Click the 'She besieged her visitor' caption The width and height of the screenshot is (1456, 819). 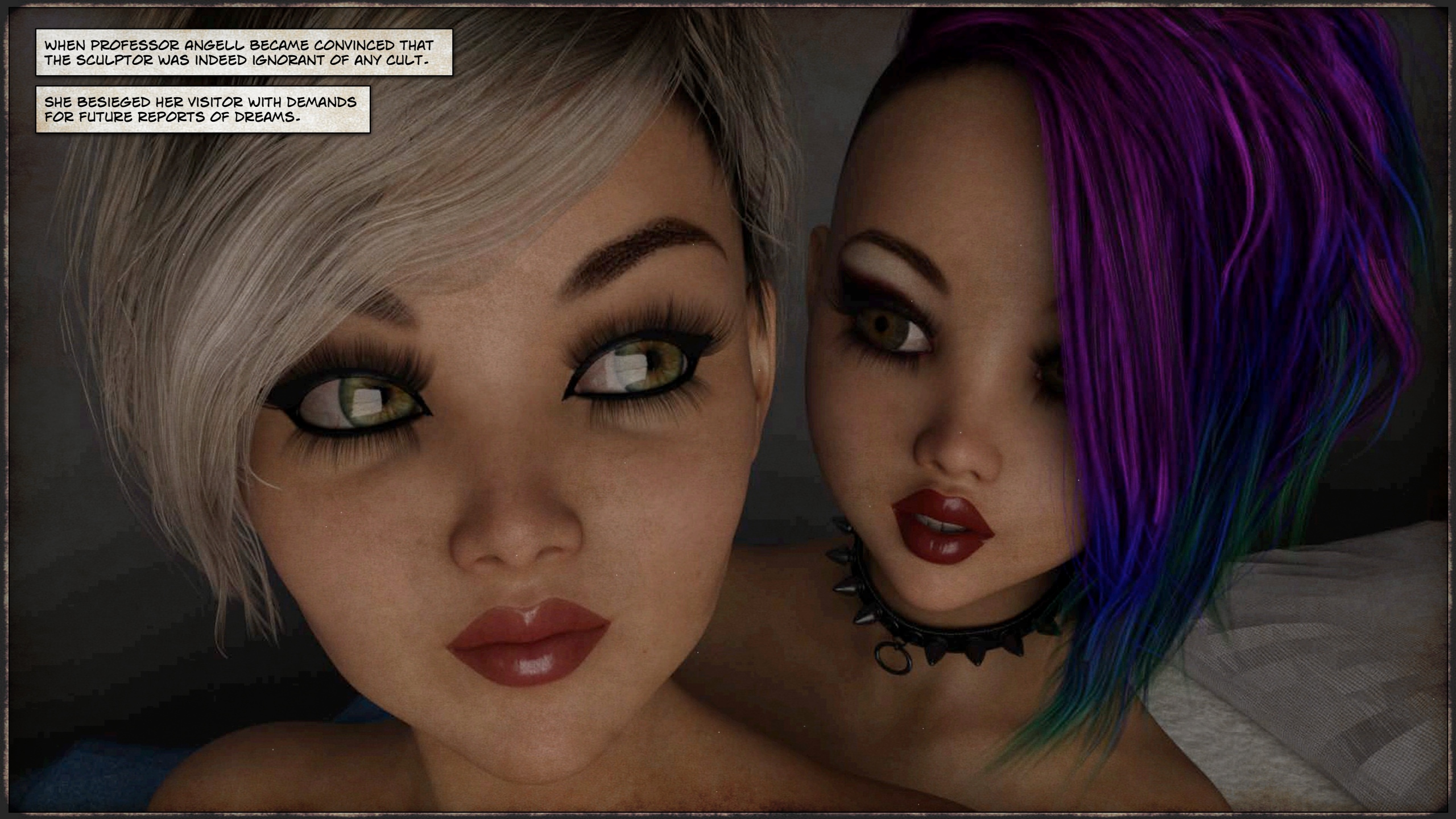202,109
